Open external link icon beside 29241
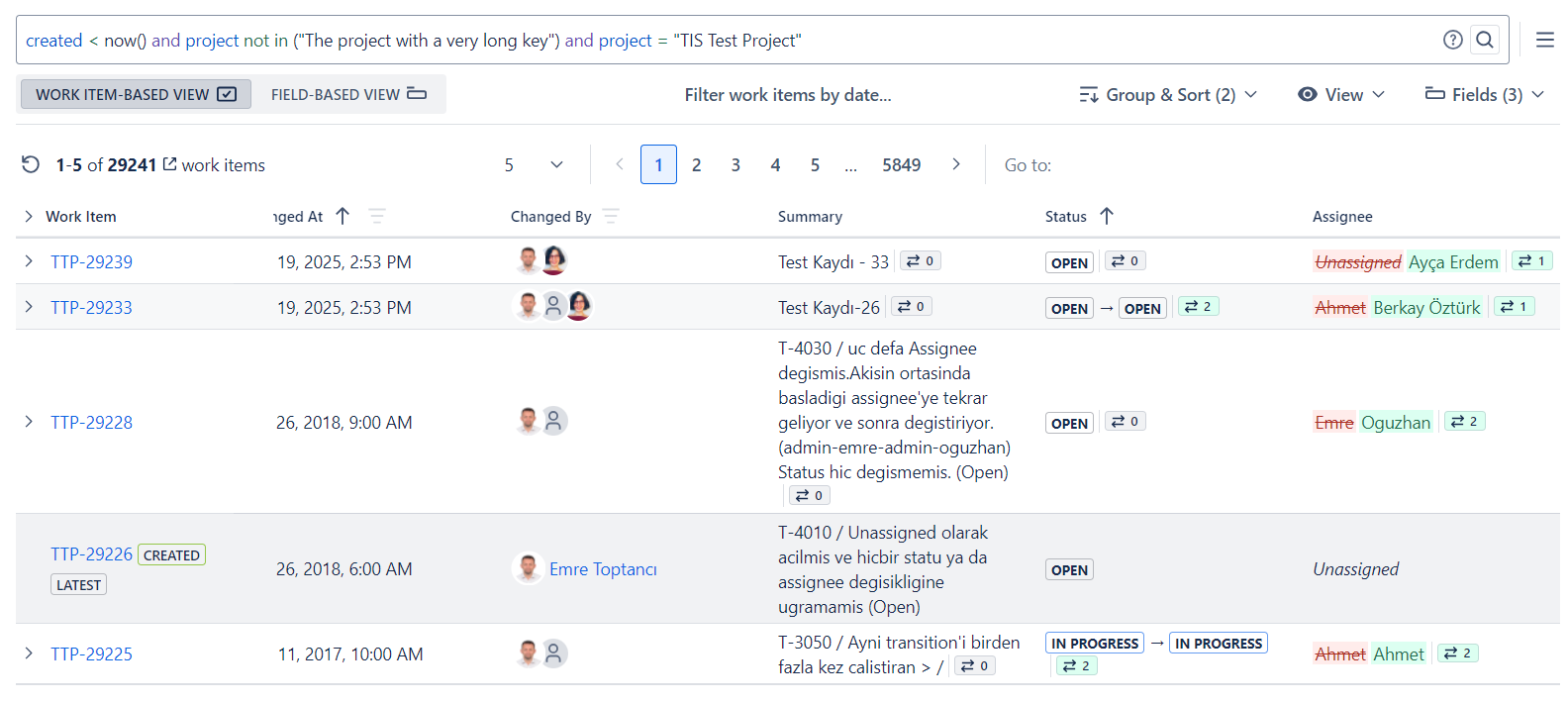The image size is (1568, 703). point(169,163)
